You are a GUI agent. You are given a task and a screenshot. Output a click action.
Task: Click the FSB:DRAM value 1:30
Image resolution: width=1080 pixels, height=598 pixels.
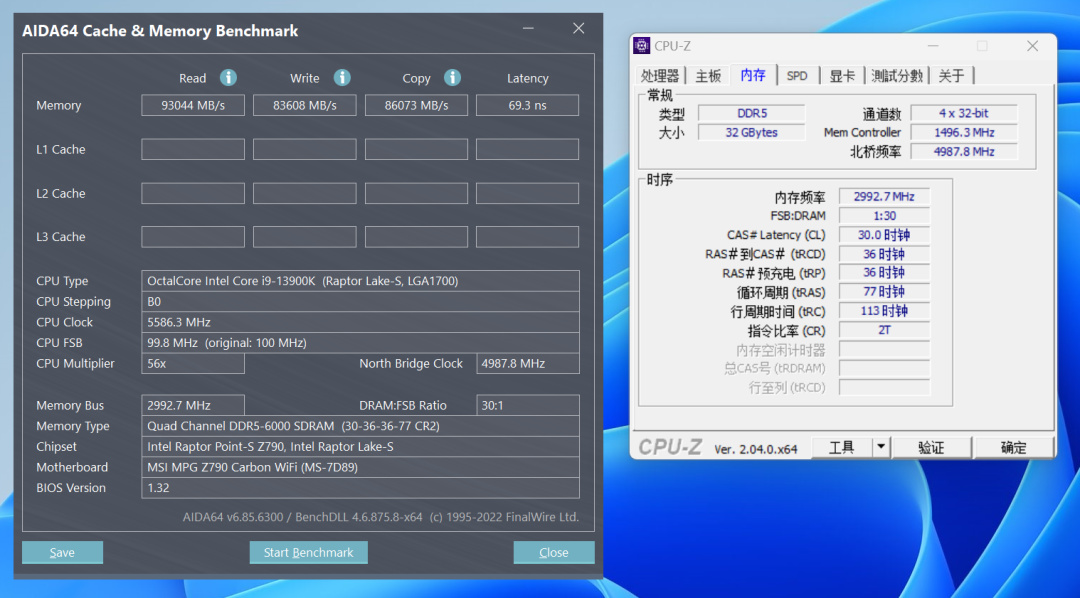[x=884, y=216]
